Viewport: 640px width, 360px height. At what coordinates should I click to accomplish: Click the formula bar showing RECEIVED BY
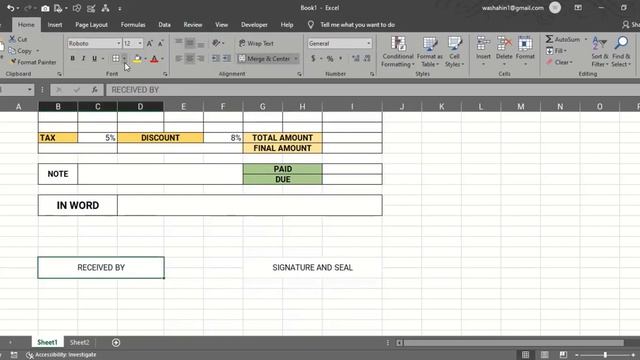tap(373, 90)
